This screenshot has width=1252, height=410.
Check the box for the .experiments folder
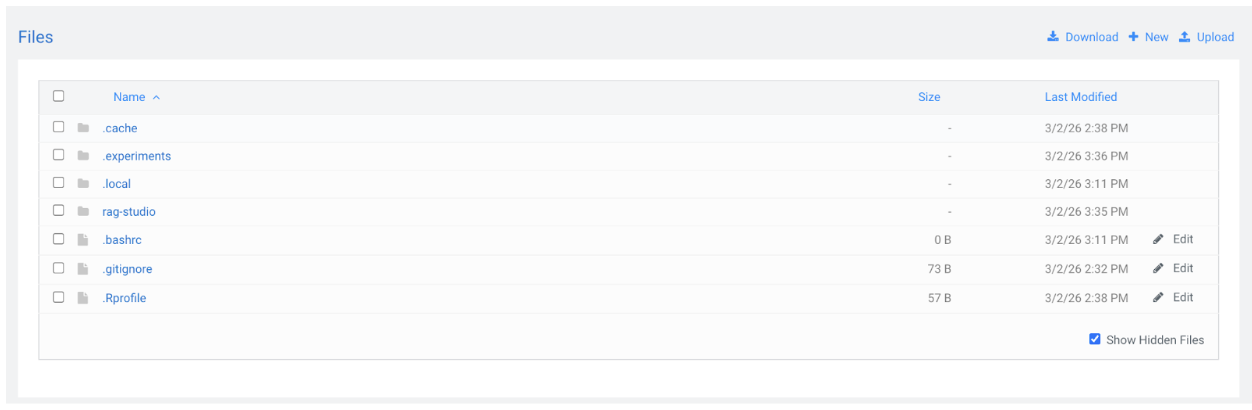coord(59,155)
